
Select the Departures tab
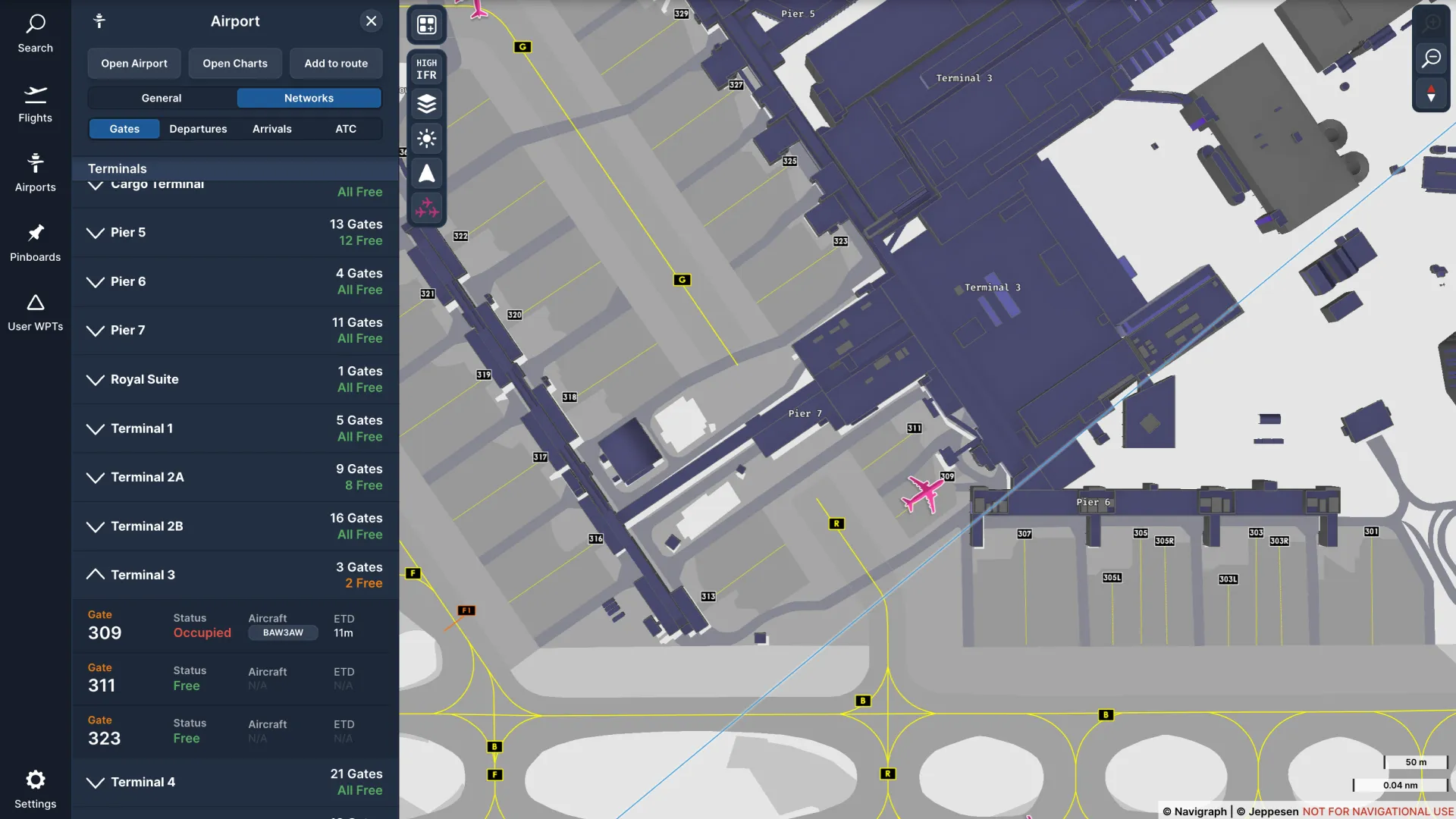(198, 129)
